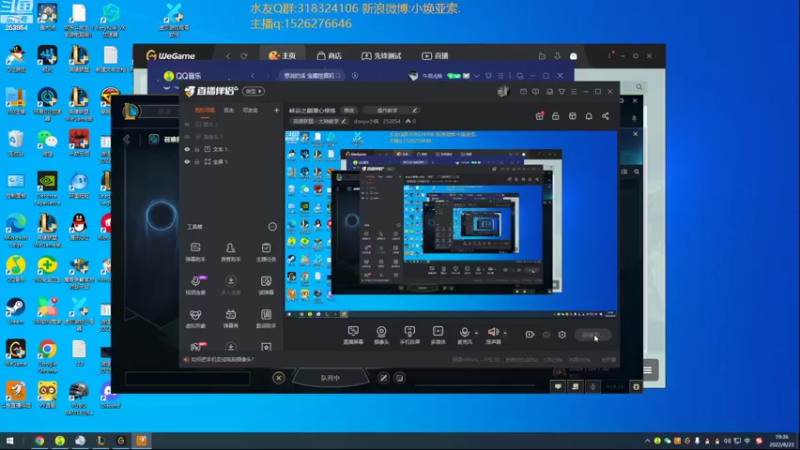Toggle the padlock icon beside the gift box
The height and width of the screenshot is (450, 800).
point(556,116)
